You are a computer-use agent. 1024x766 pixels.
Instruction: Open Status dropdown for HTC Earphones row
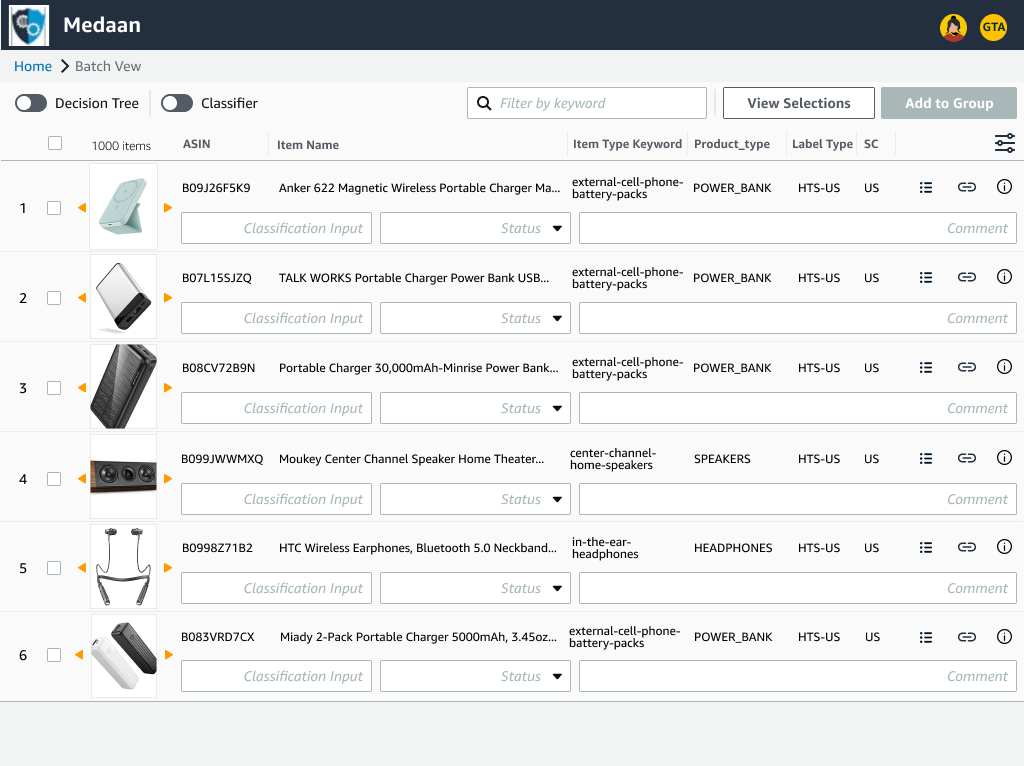pos(475,588)
